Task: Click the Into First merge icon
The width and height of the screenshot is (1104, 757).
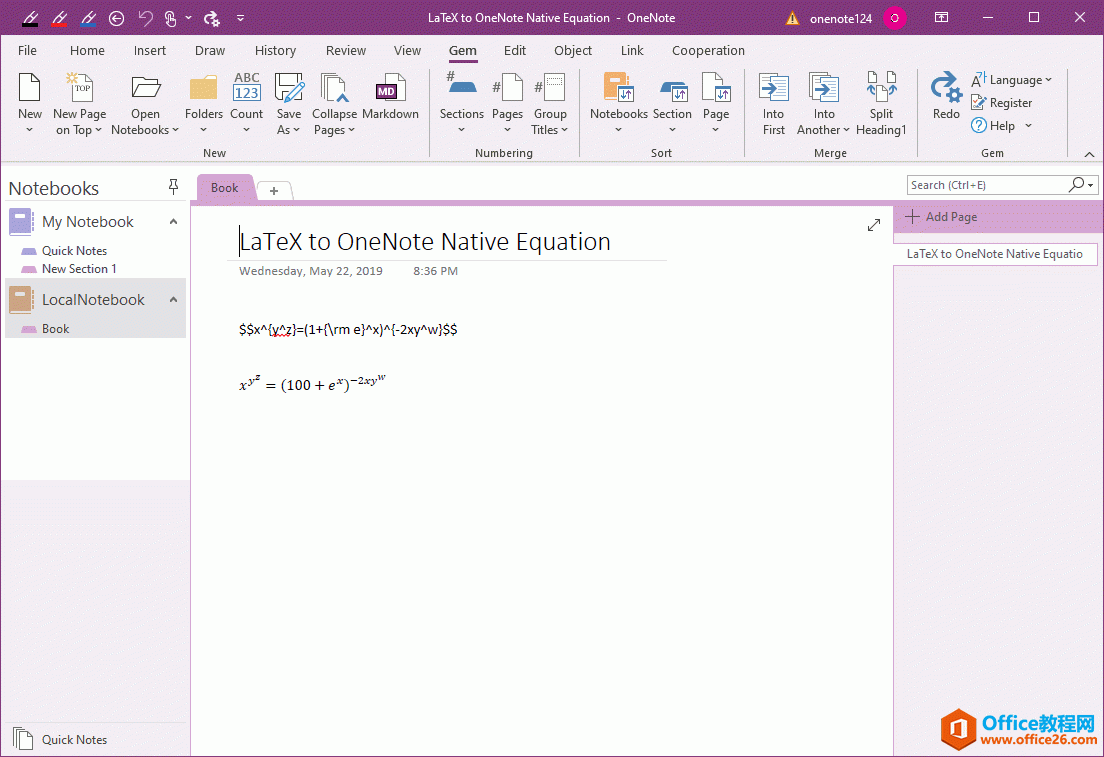Action: (x=773, y=100)
